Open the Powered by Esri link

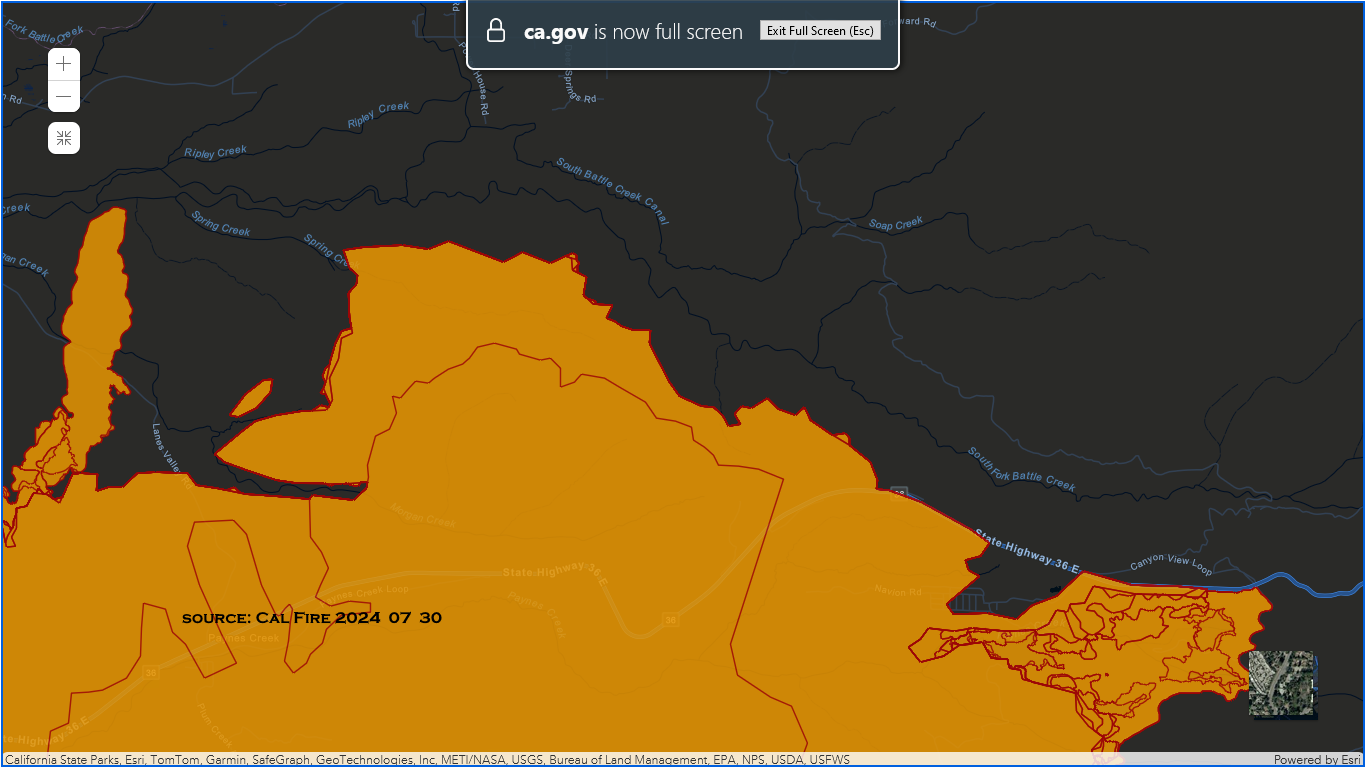click(1316, 760)
